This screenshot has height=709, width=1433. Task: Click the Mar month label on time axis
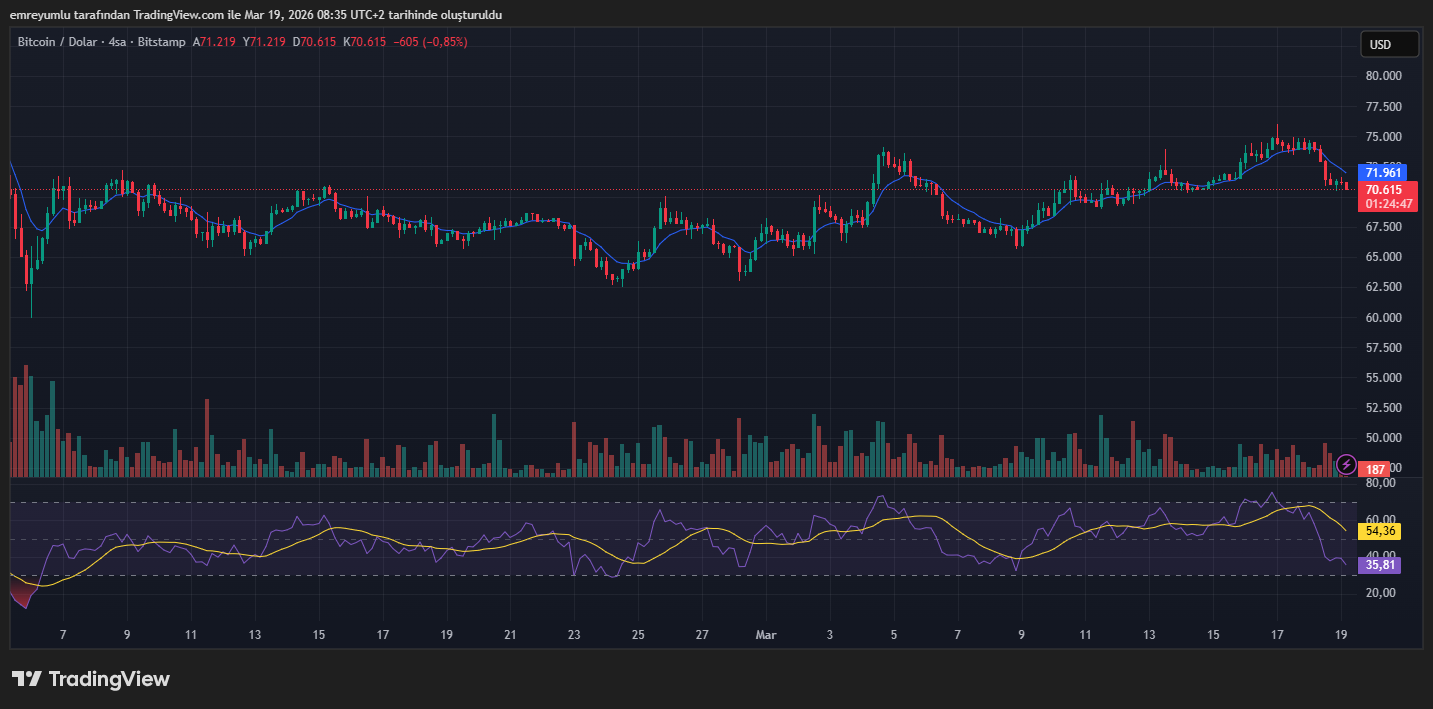[x=766, y=634]
